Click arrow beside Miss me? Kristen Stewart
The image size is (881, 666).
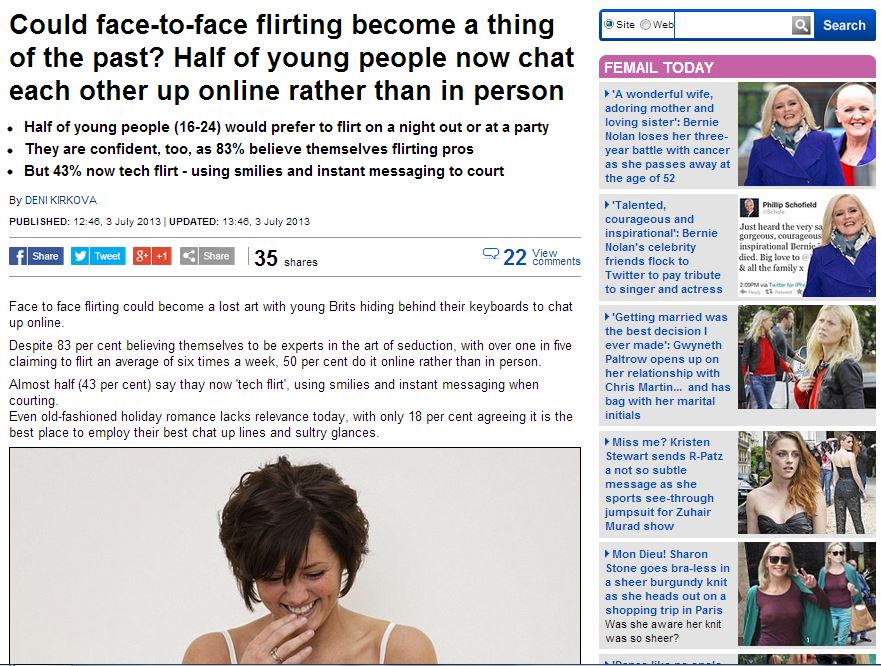tap(607, 442)
